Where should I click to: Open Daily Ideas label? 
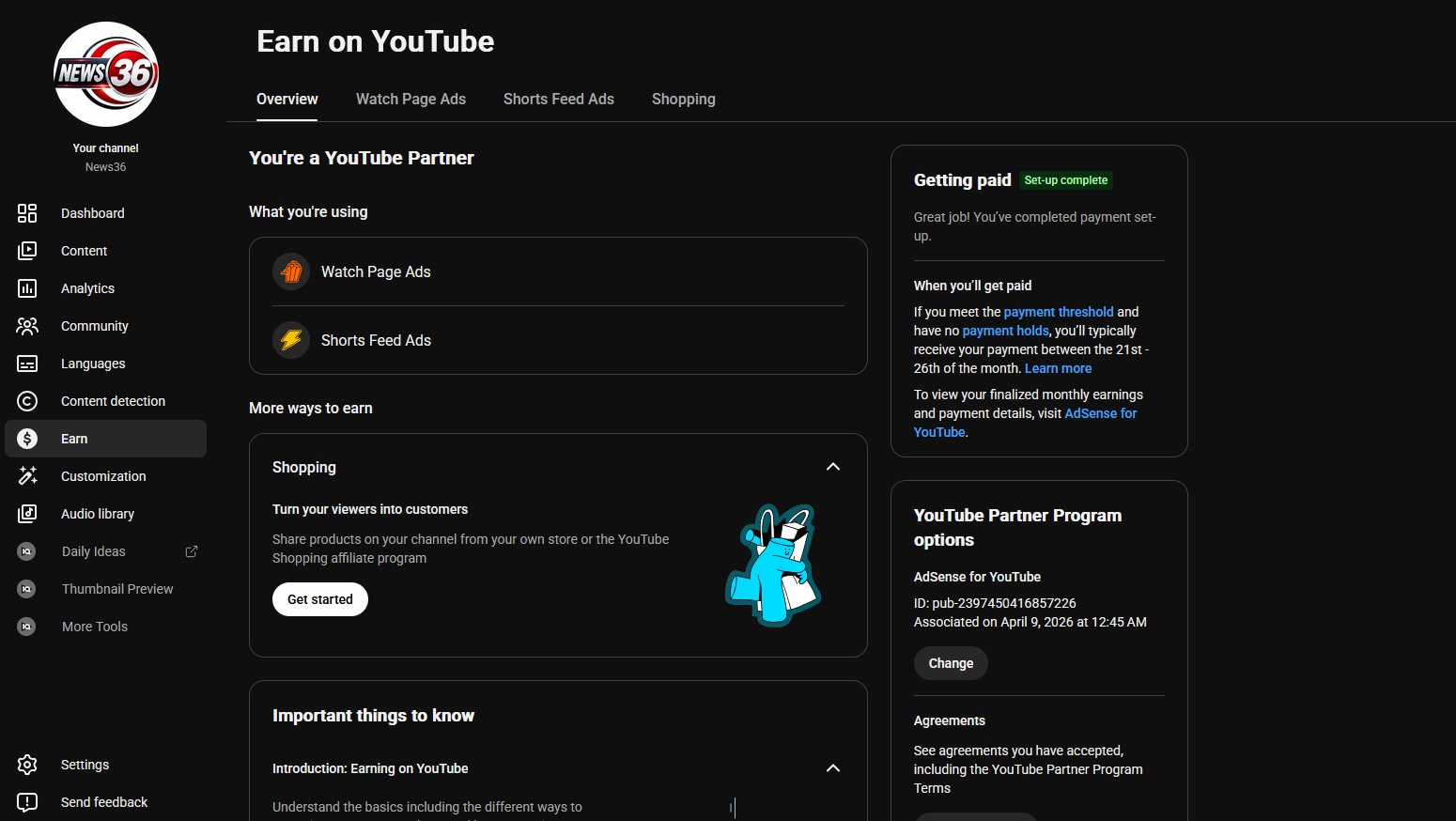point(94,551)
